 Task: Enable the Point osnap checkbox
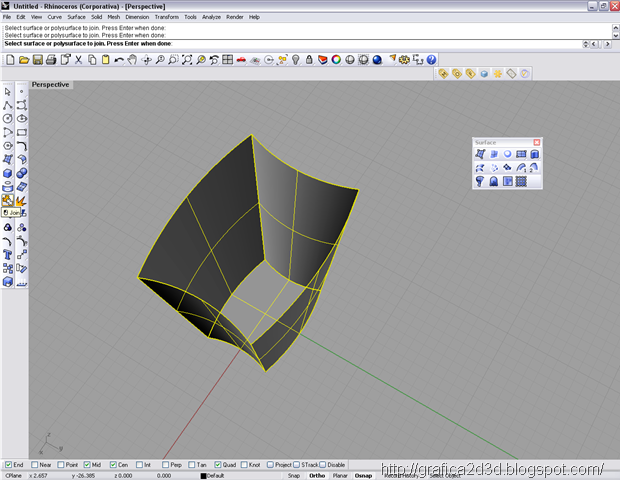[60, 465]
